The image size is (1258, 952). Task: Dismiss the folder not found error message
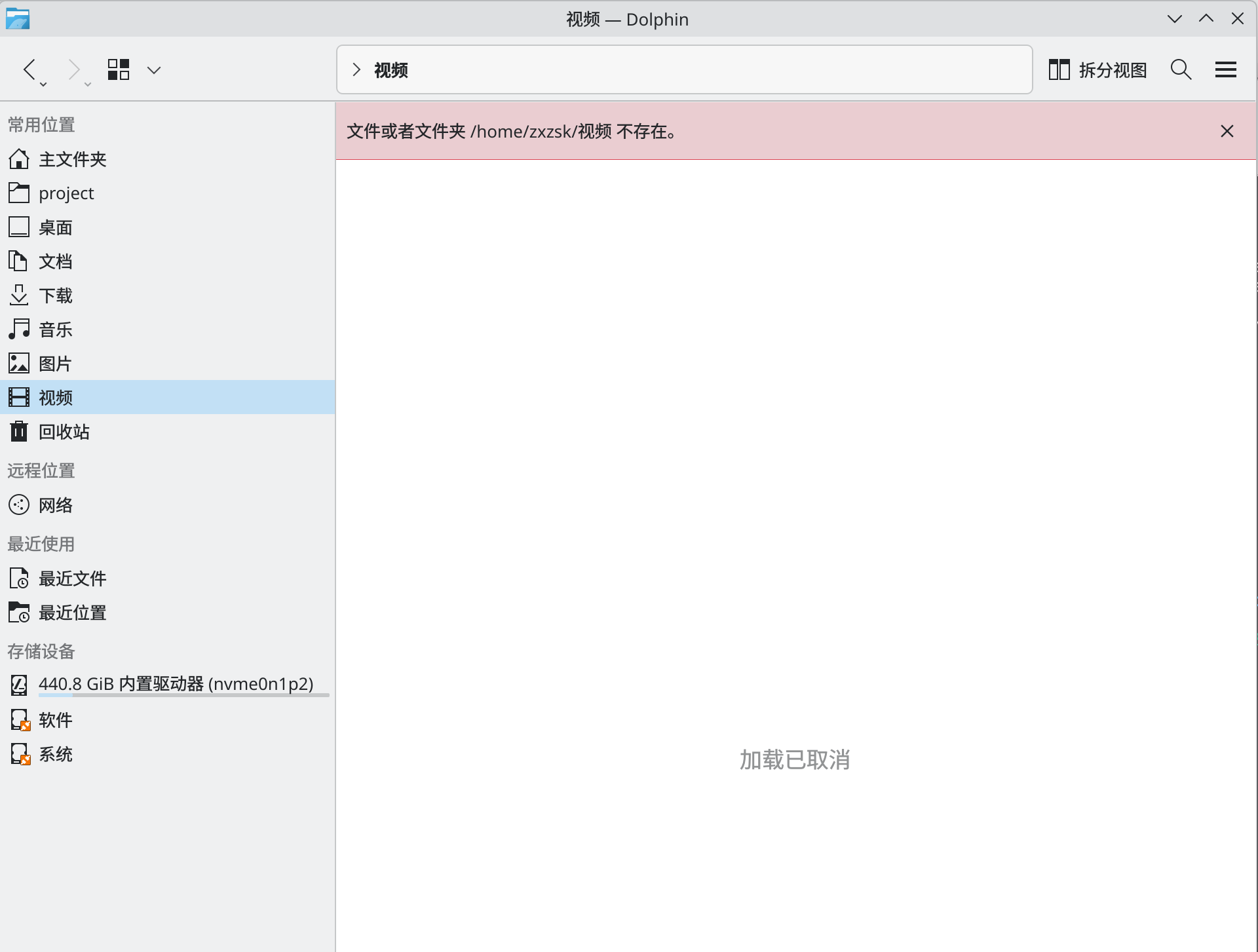pyautogui.click(x=1227, y=131)
